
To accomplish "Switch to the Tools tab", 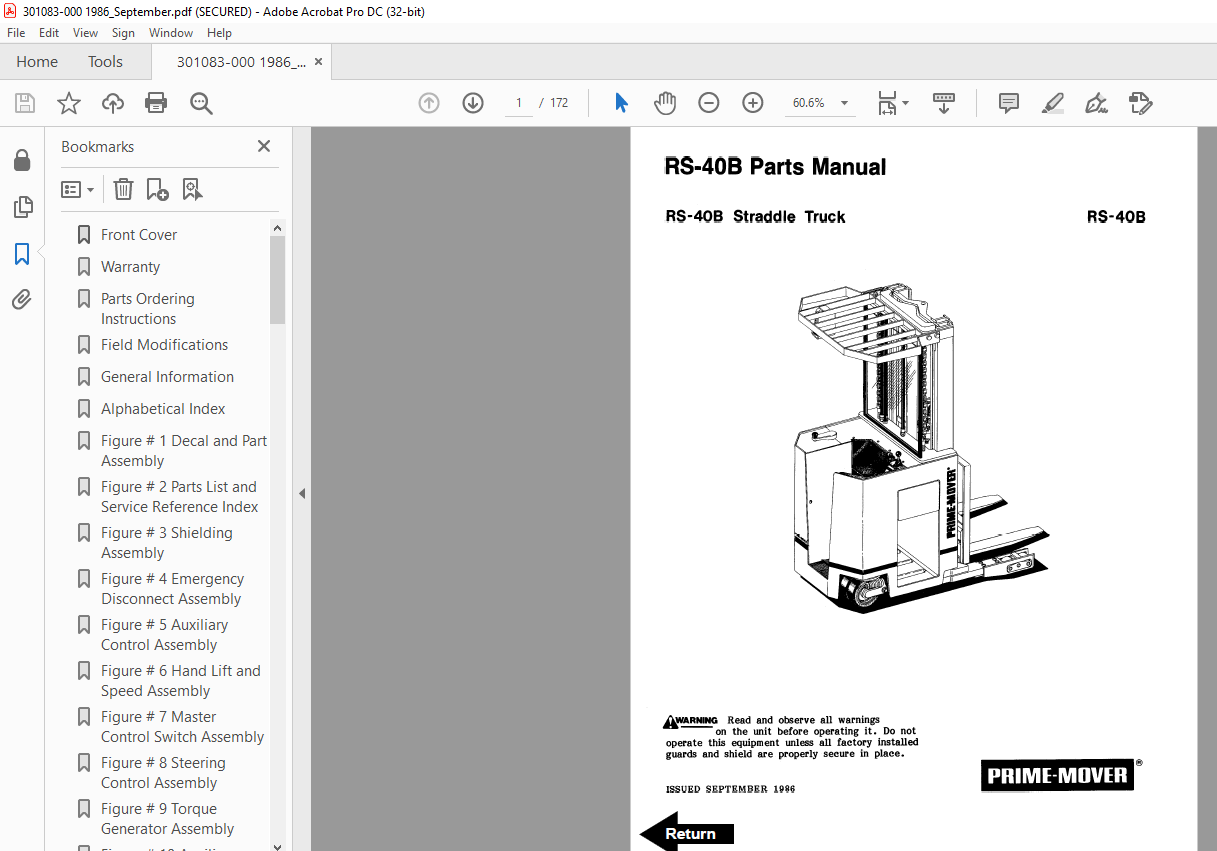I will point(105,62).
